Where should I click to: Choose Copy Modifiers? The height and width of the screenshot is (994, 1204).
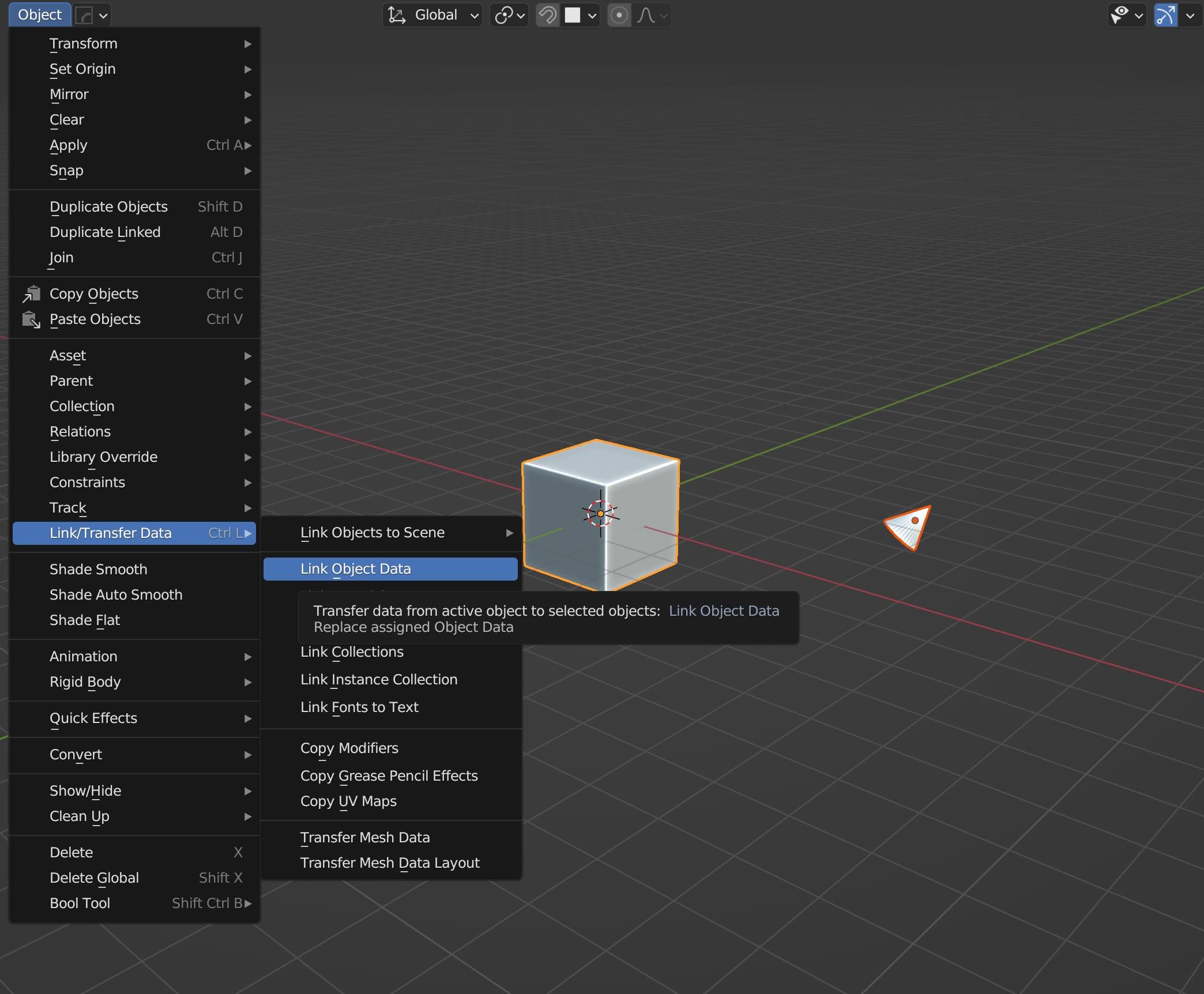click(x=390, y=748)
